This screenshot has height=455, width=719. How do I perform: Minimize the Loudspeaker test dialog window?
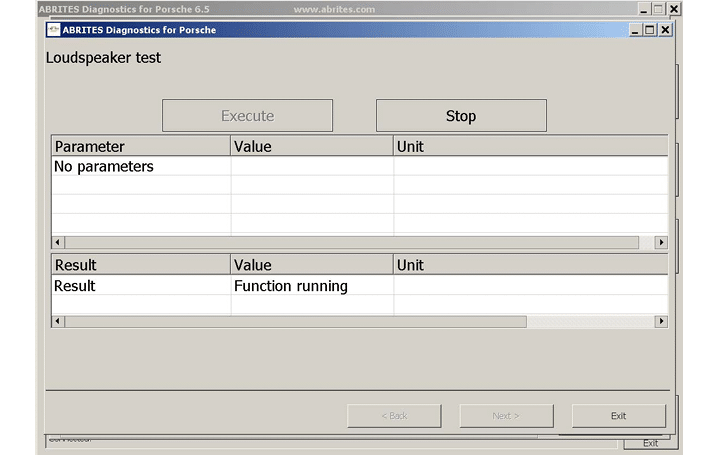point(635,30)
